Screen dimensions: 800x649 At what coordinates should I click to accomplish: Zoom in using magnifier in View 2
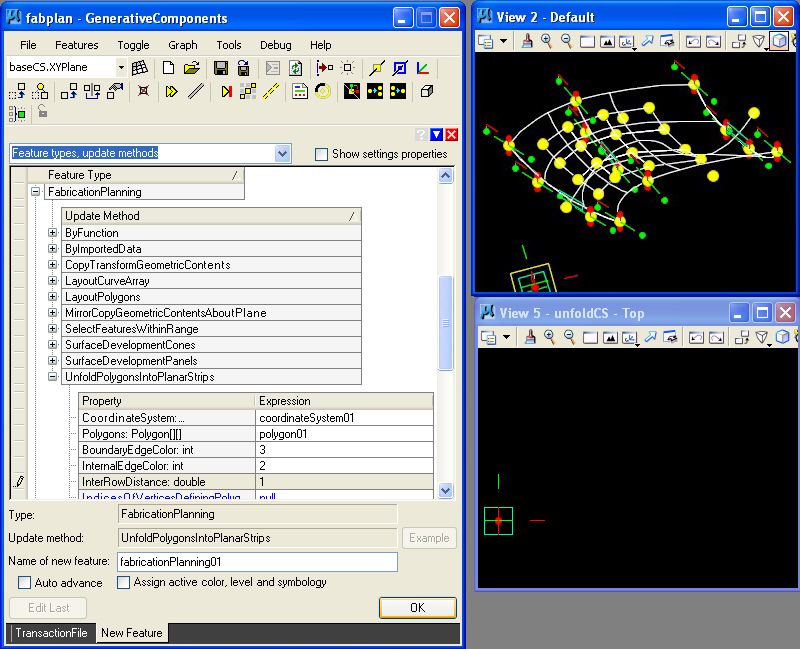pos(547,41)
